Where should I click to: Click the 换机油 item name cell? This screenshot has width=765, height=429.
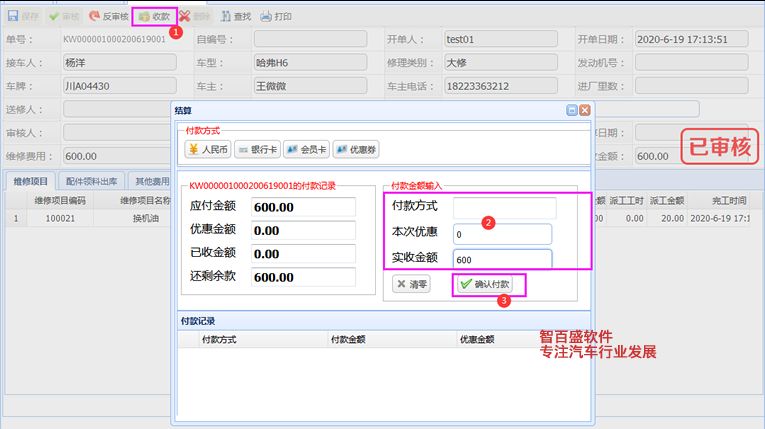point(145,218)
